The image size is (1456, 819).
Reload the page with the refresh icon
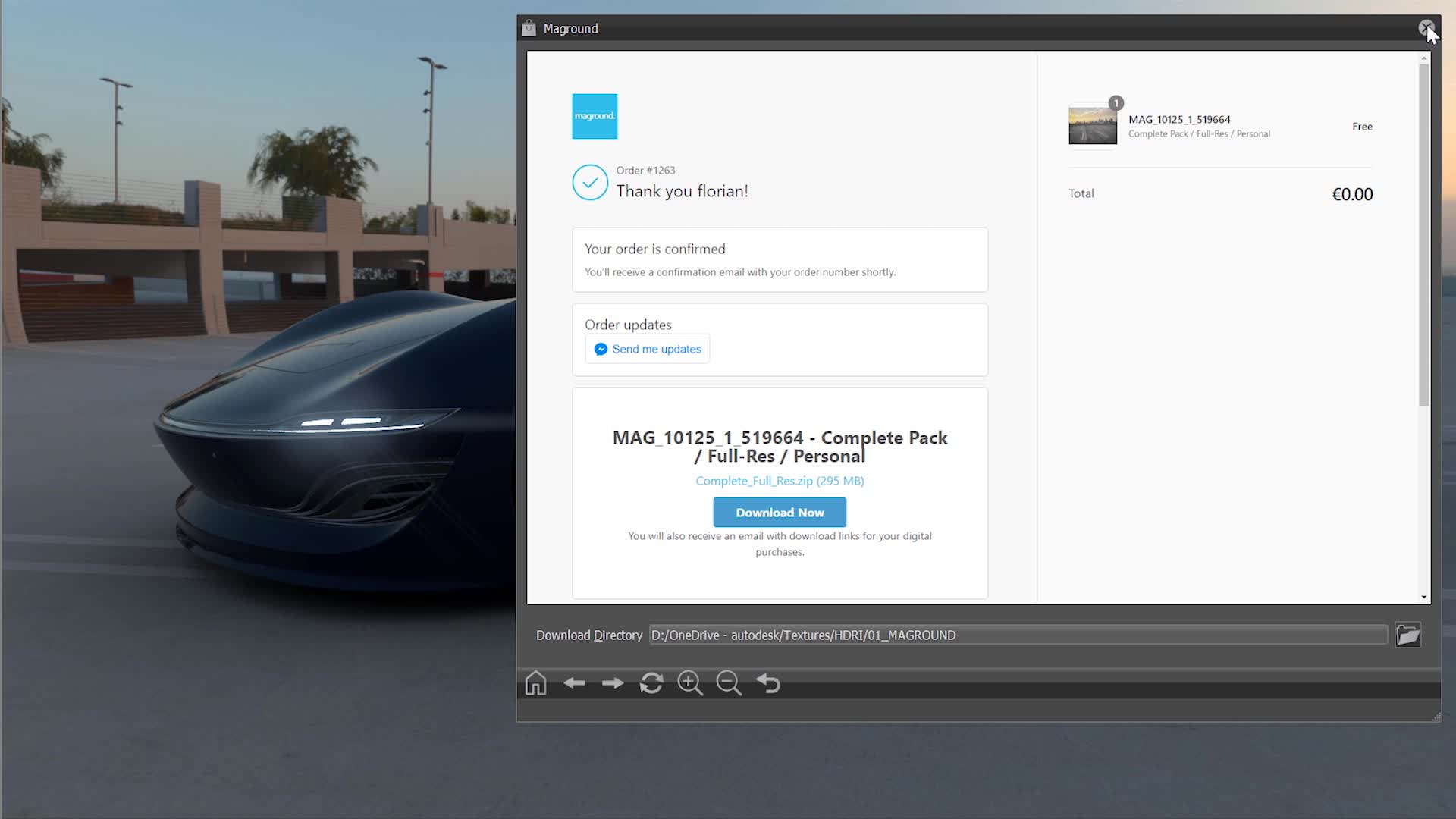click(651, 683)
